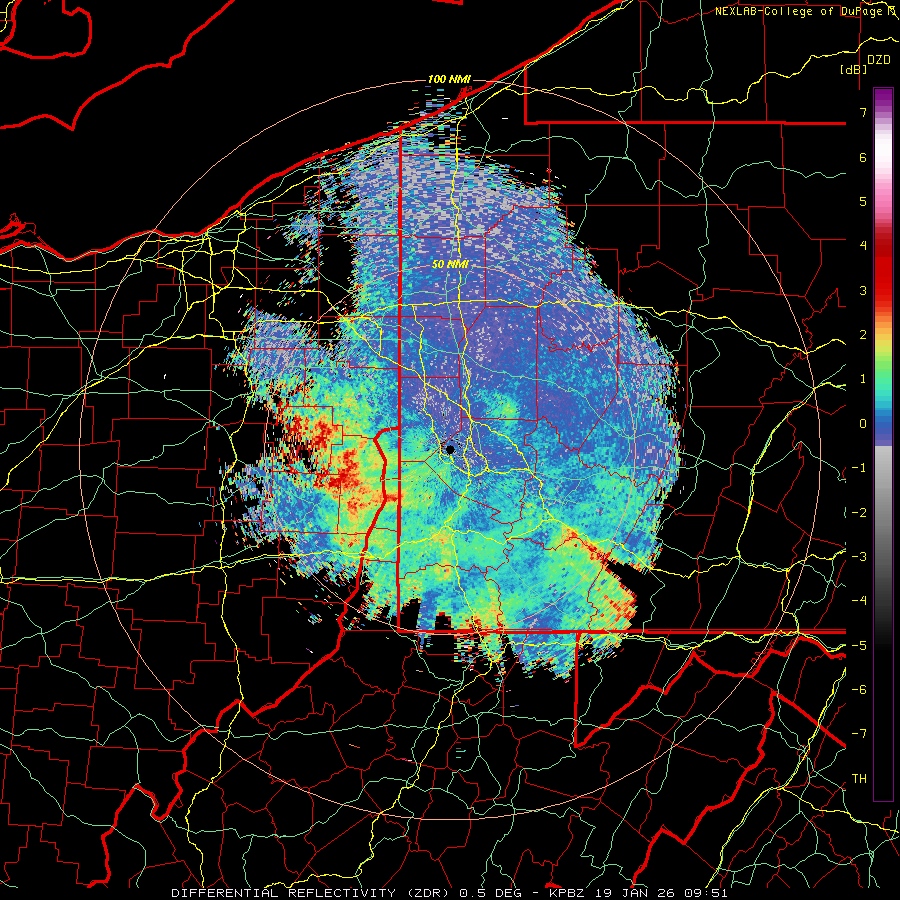The width and height of the screenshot is (900, 900).
Task: Click the 4 value on the scale
Action: 863,246
